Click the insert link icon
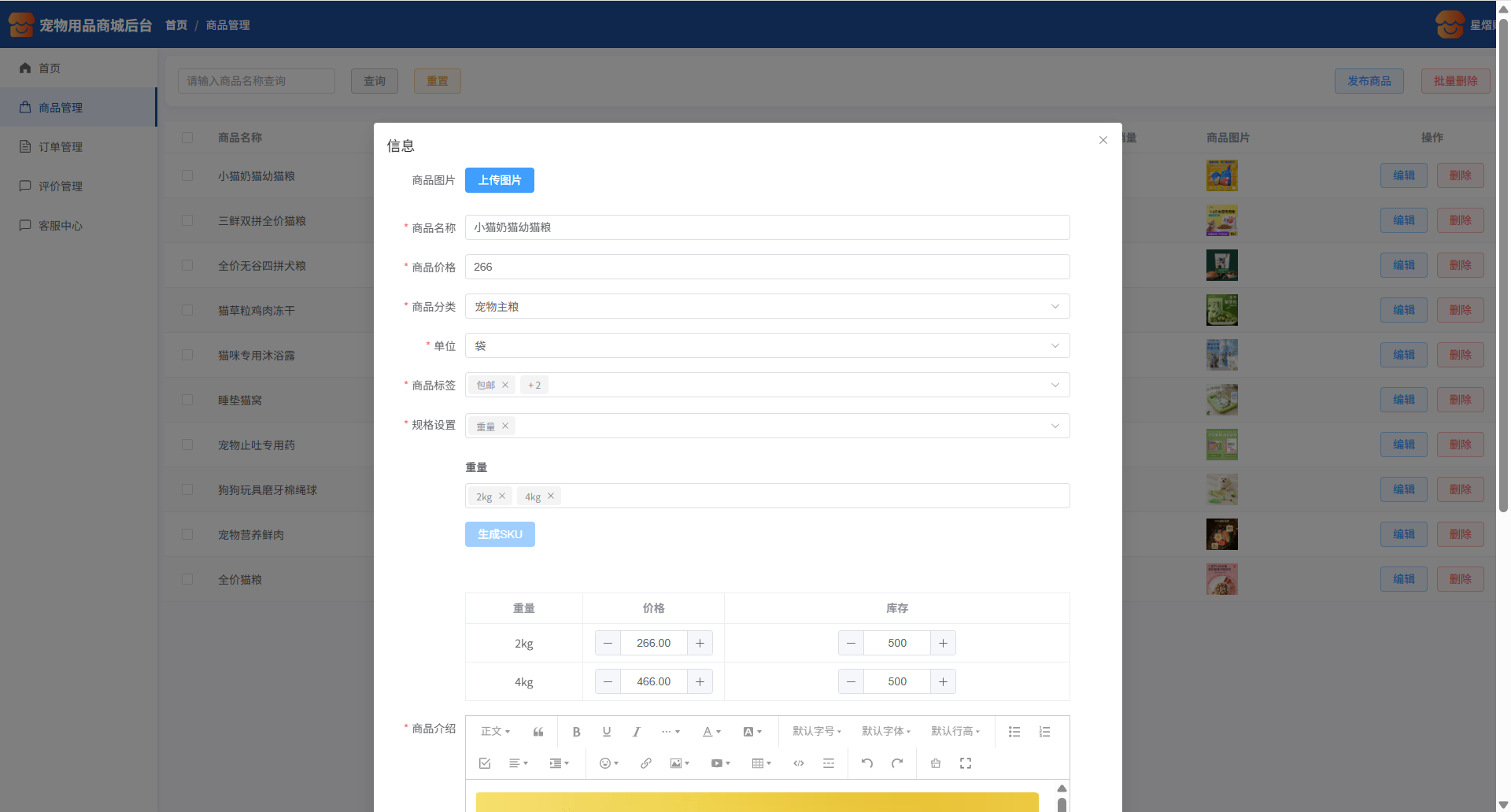This screenshot has width=1511, height=812. tap(645, 763)
